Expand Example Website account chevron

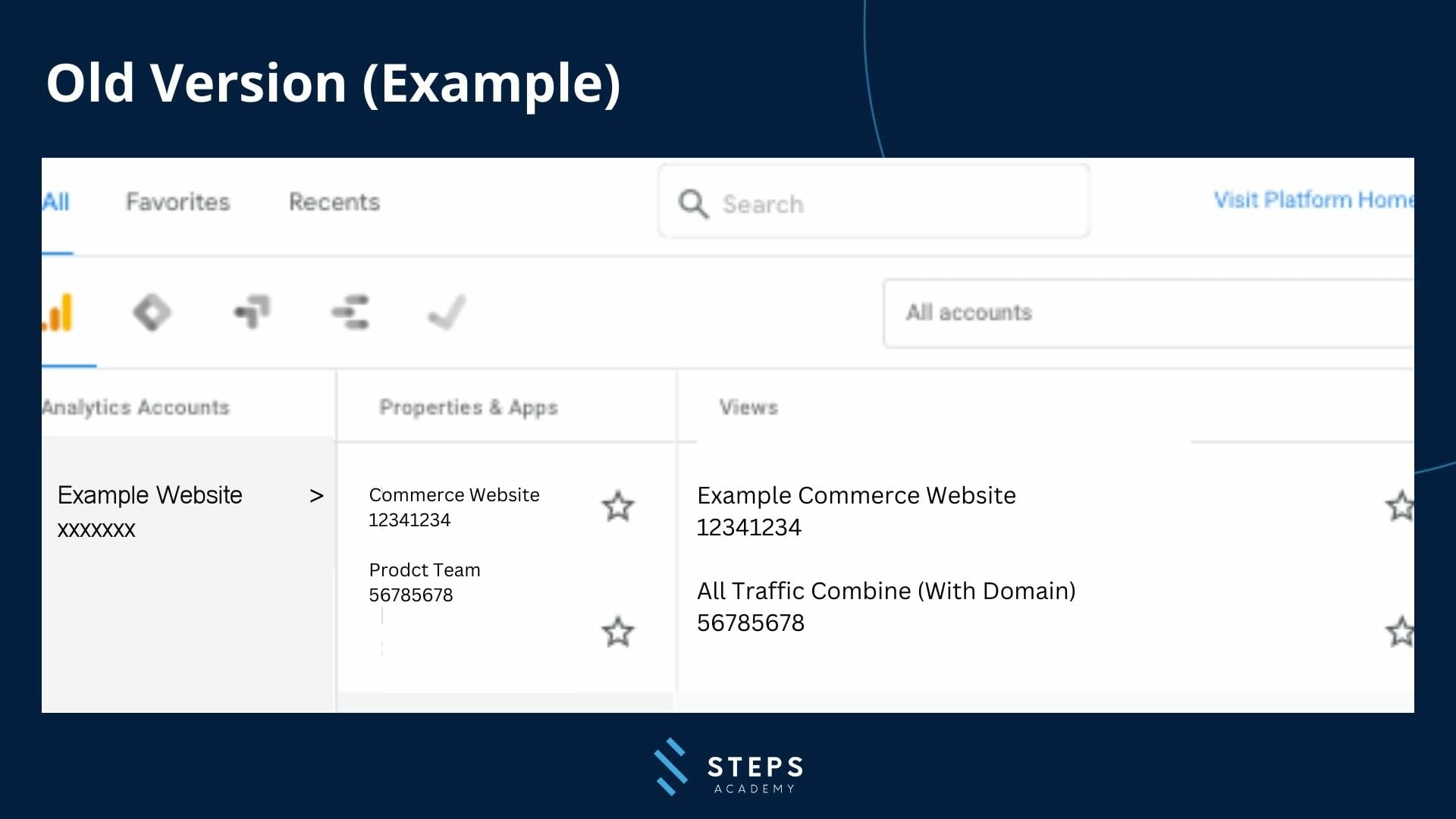point(316,496)
